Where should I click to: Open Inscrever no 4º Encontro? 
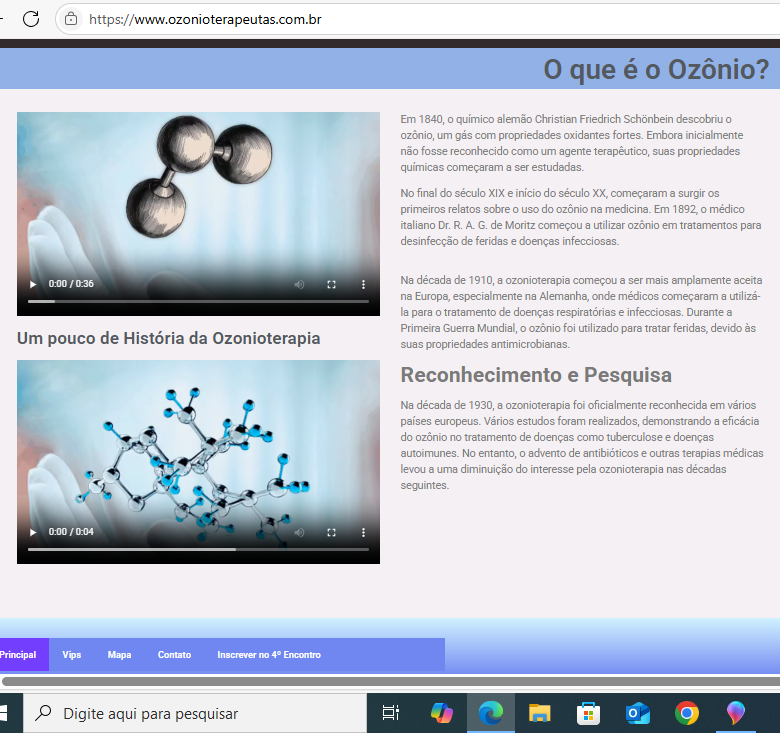(x=269, y=655)
